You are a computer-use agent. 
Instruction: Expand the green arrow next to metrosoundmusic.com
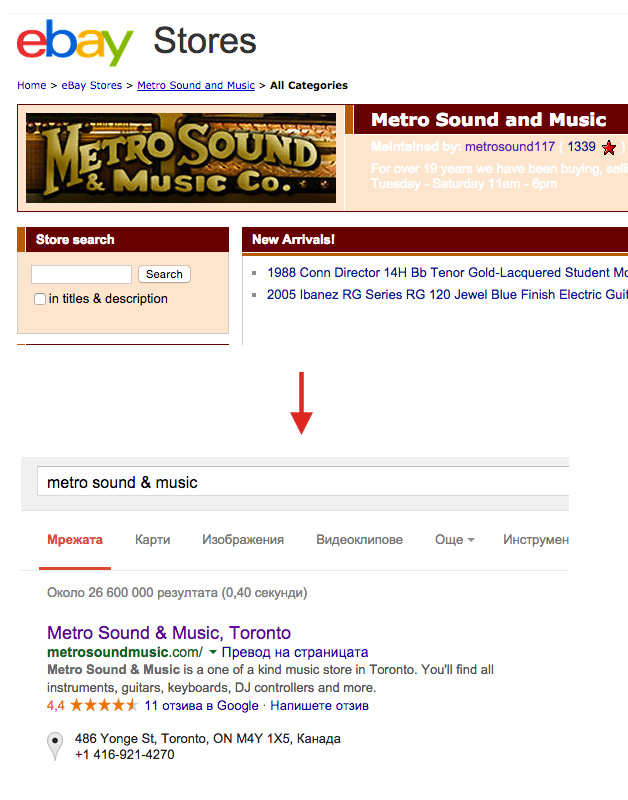pos(213,652)
